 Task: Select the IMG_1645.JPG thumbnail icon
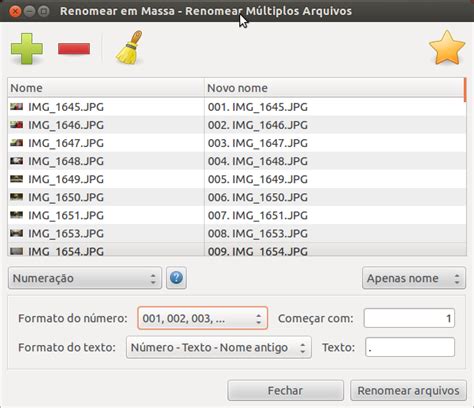coord(16,107)
